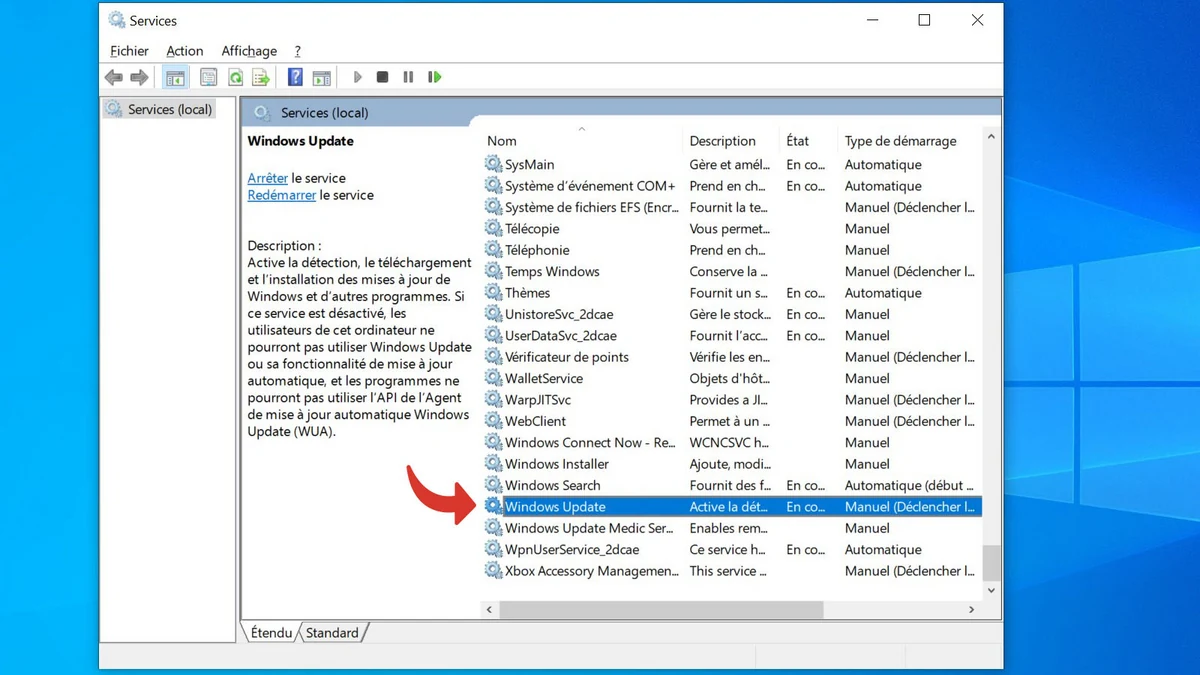Screen dimensions: 1200x675
Task: Click the horizontal scrollbar right arrow
Action: [971, 609]
